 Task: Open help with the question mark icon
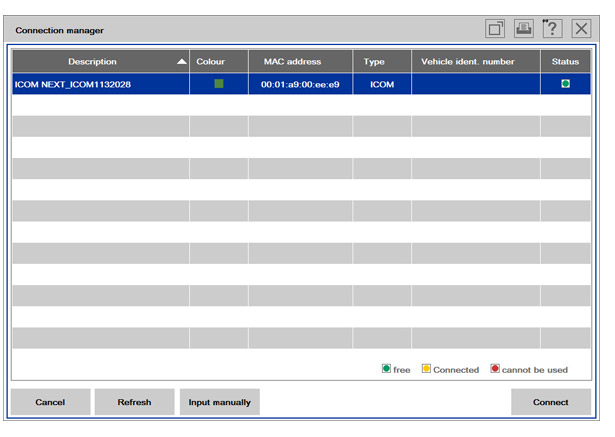[x=552, y=29]
